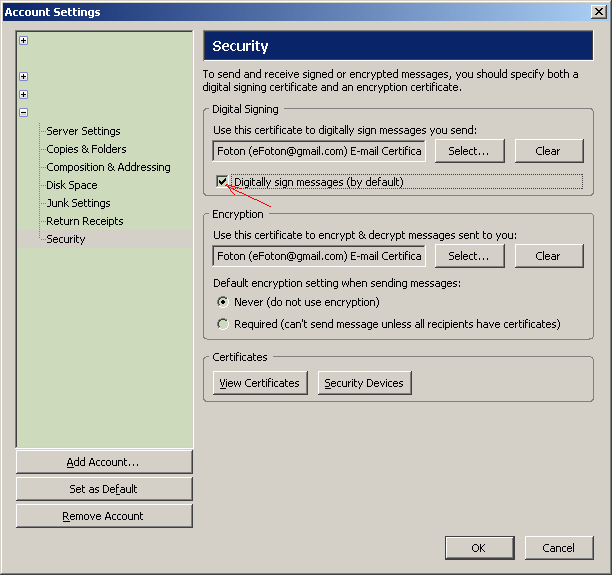Image resolution: width=612 pixels, height=575 pixels.
Task: Click Add Account button
Action: [x=104, y=462]
